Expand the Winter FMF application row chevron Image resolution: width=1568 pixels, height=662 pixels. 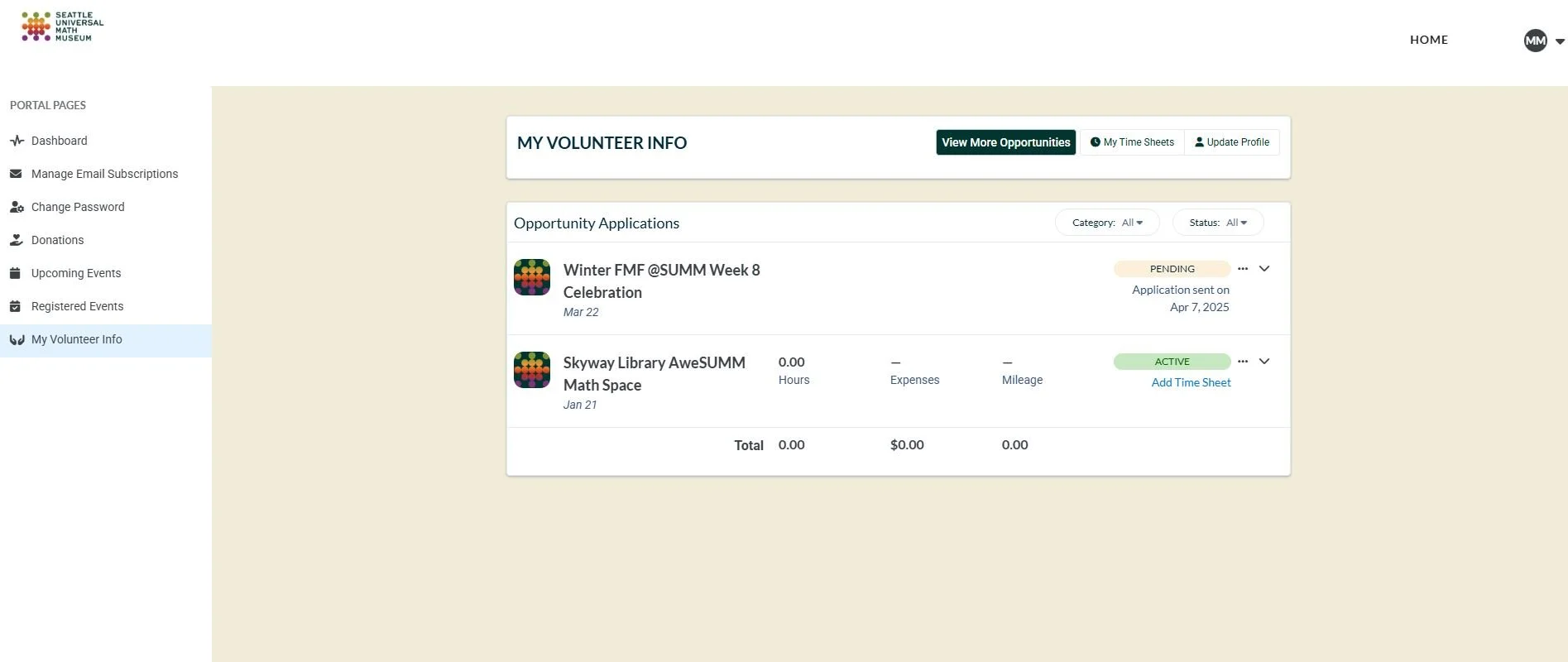click(1264, 269)
